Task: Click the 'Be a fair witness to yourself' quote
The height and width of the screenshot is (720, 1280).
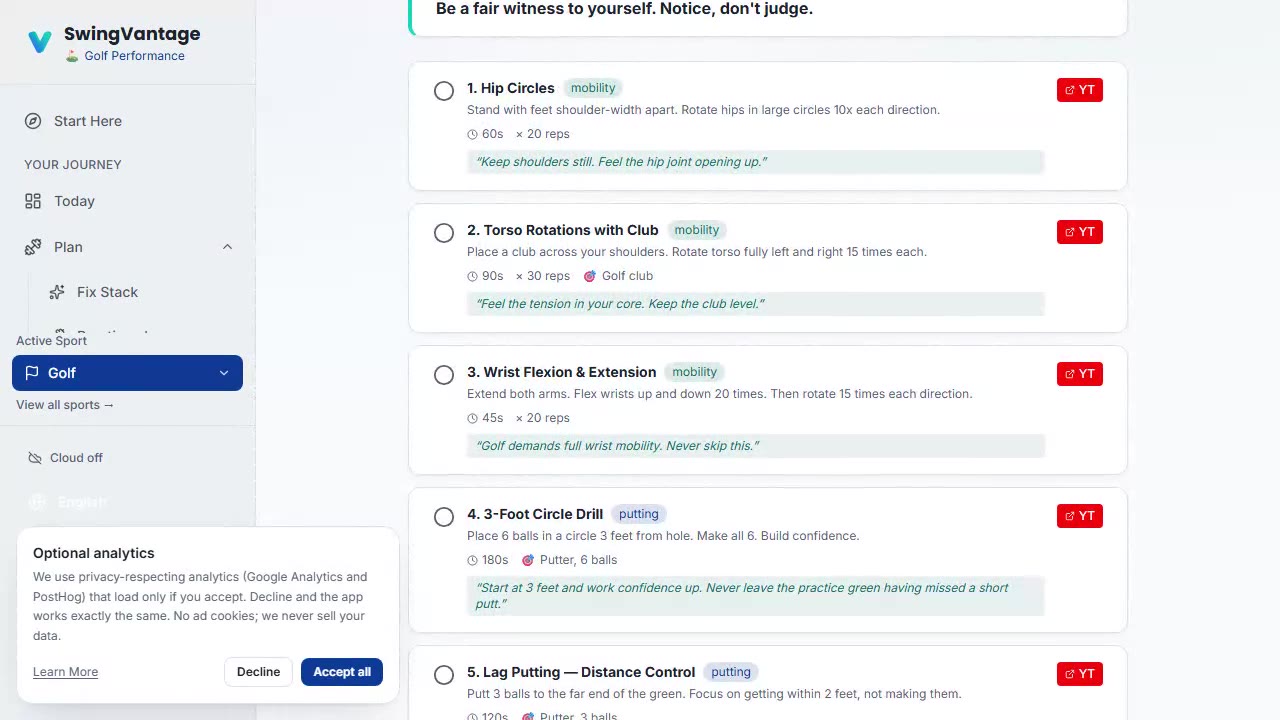Action: 624,9
